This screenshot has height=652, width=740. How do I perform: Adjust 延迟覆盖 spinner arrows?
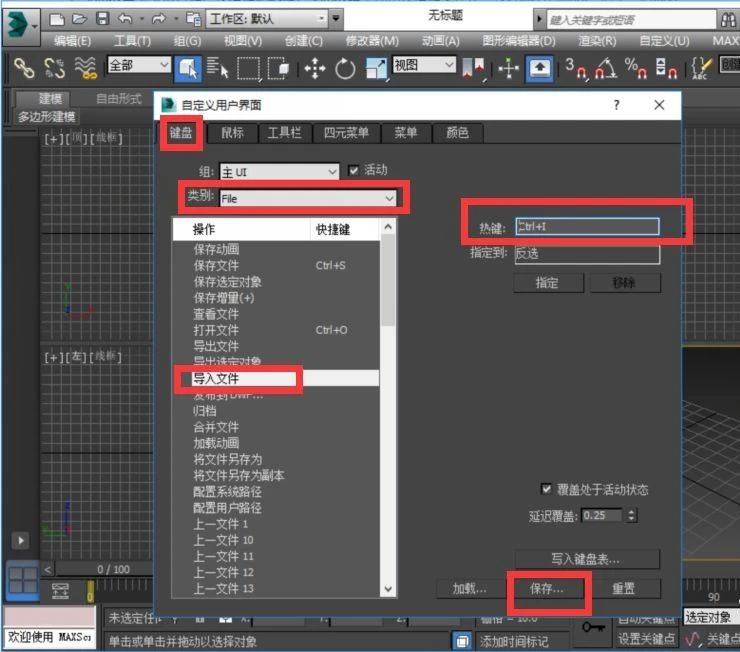(x=631, y=515)
